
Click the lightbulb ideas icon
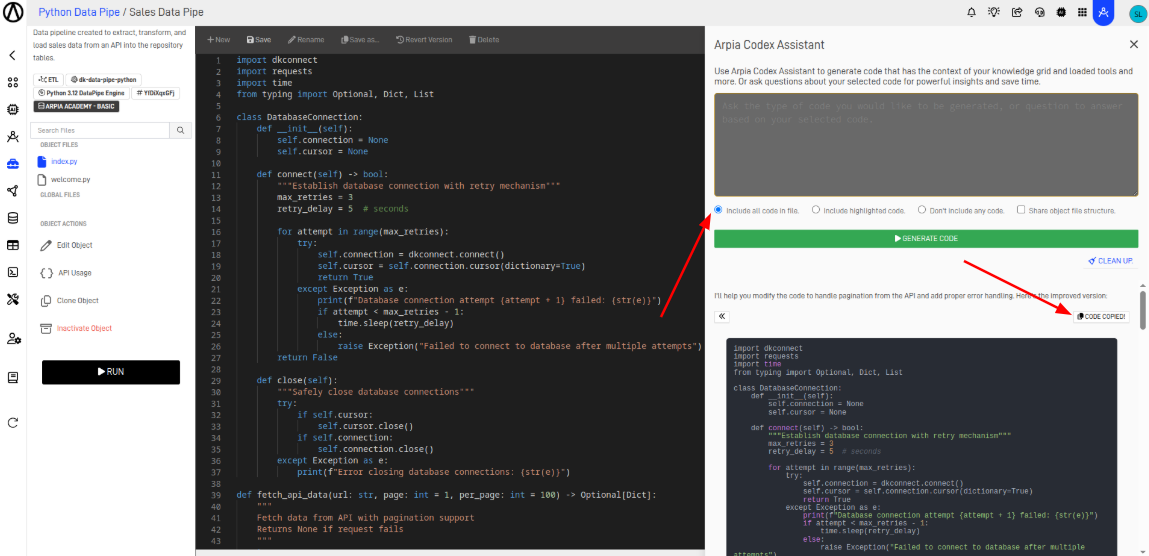[x=994, y=13]
